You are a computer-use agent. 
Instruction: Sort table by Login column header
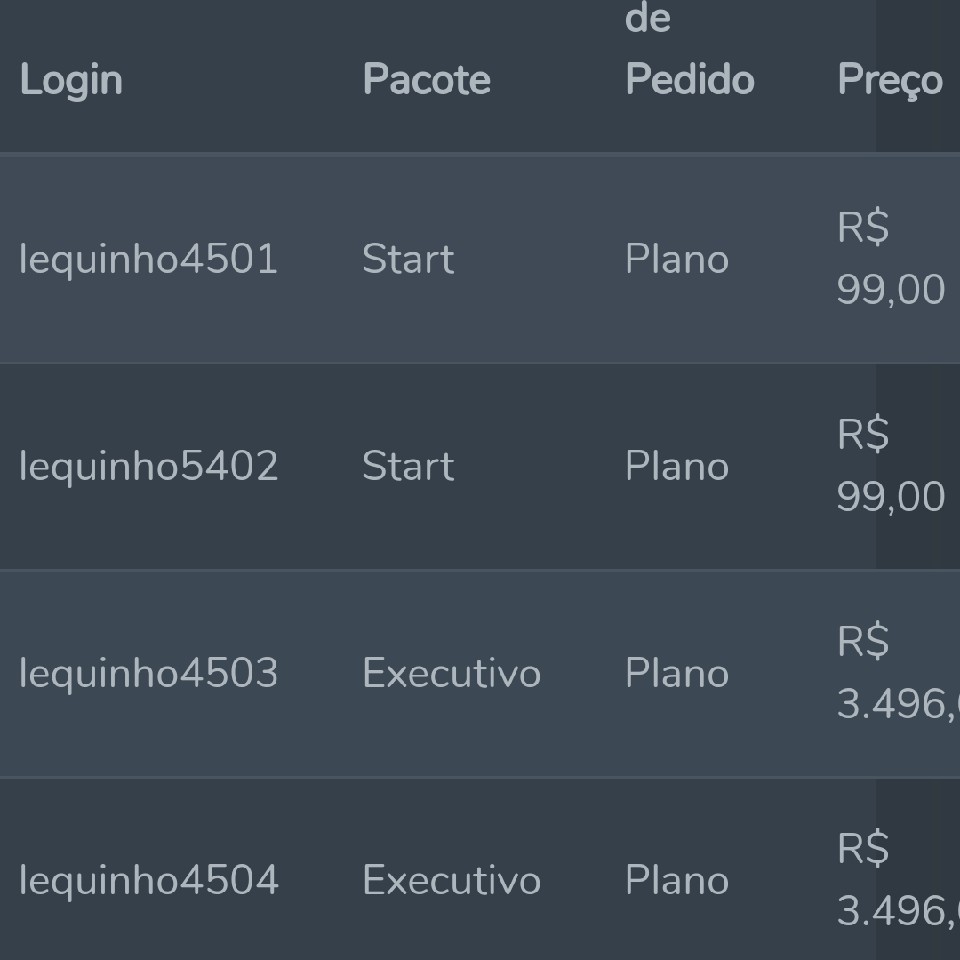click(x=71, y=80)
